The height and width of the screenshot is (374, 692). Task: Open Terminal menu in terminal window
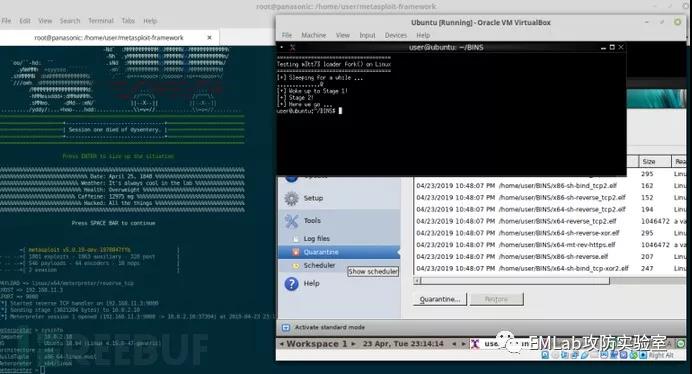coord(101,21)
